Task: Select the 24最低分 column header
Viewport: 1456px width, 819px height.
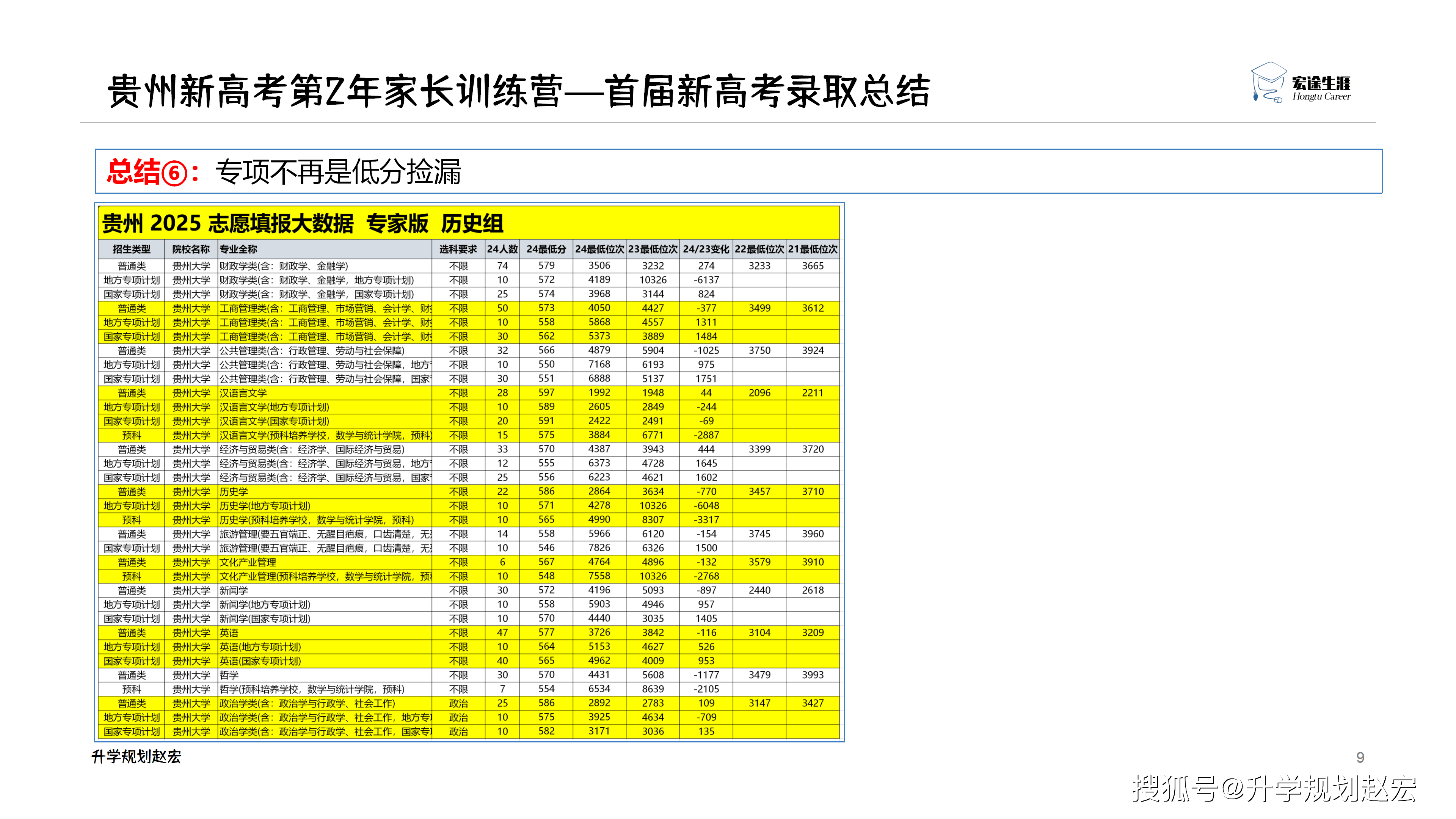Action: [546, 249]
